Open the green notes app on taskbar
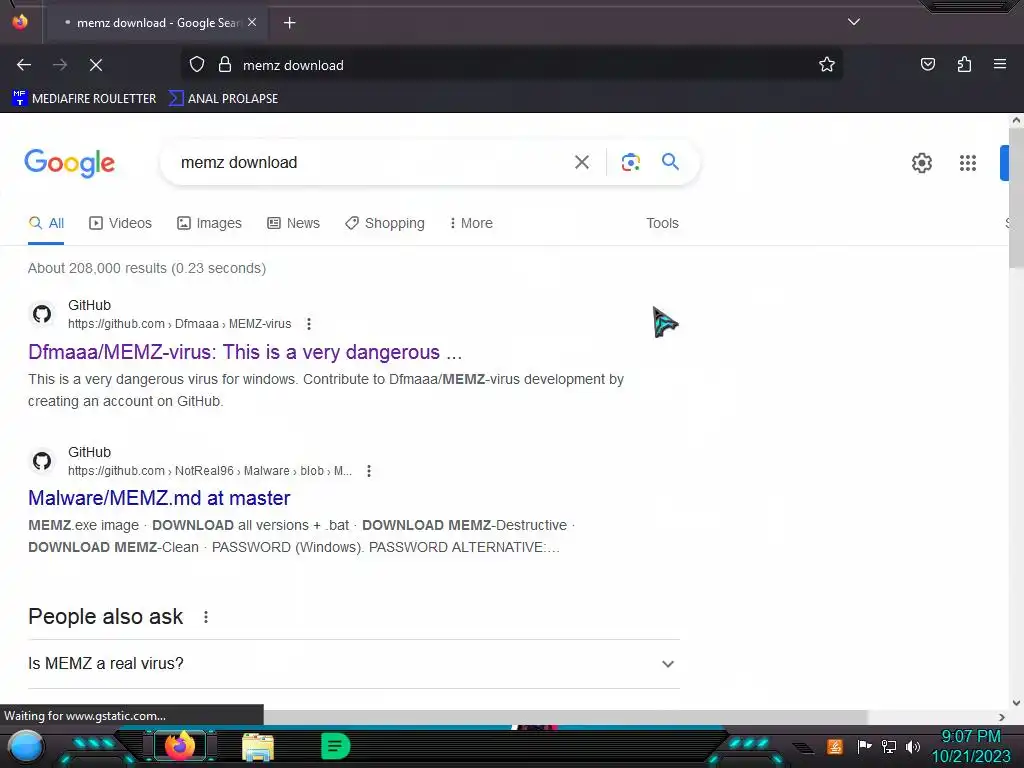Viewport: 1024px width, 768px height. 336,746
